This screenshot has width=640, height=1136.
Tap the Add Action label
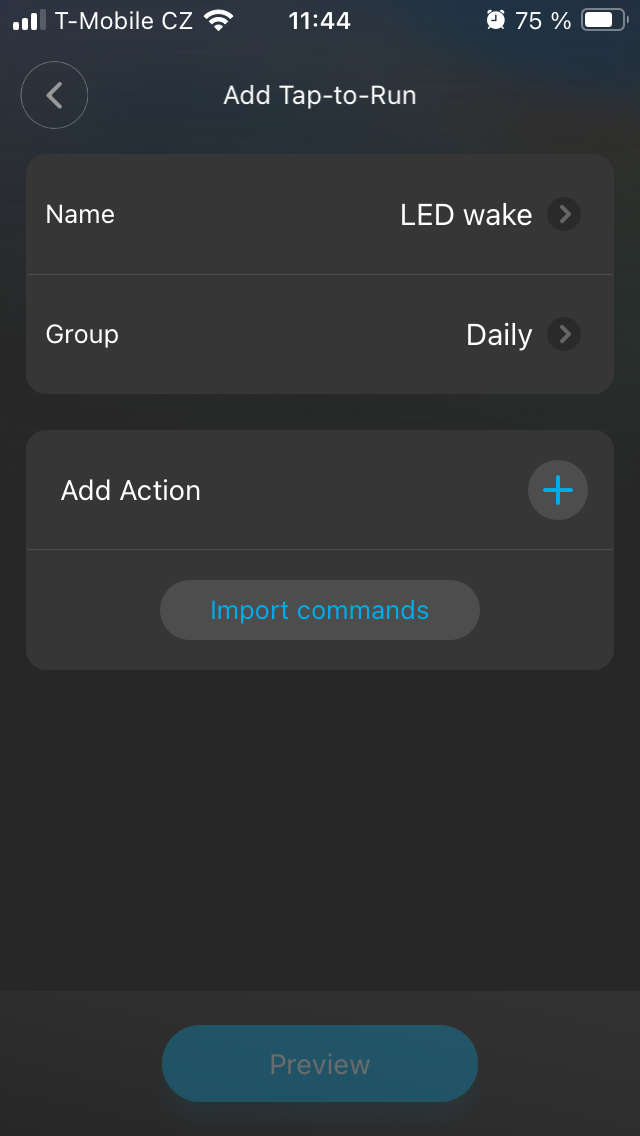click(x=131, y=490)
